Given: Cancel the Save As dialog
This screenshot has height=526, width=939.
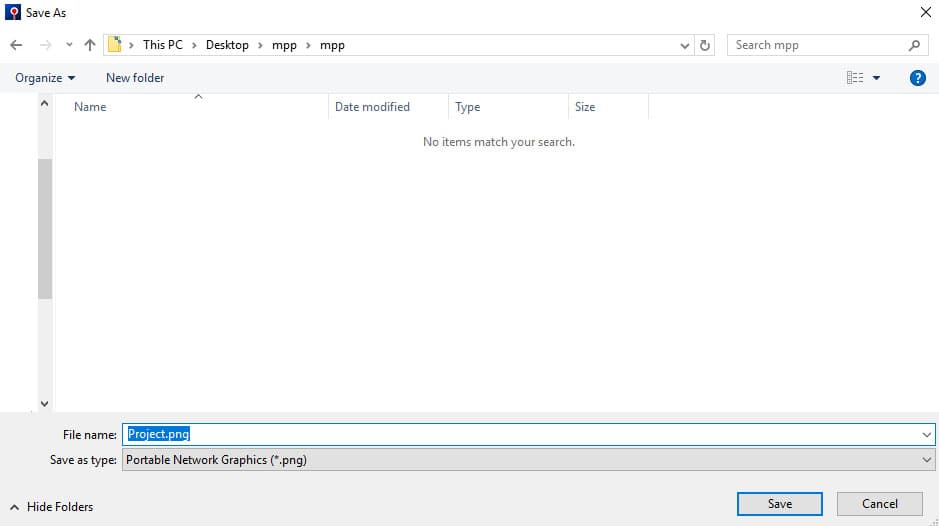Looking at the screenshot, I should 879,504.
